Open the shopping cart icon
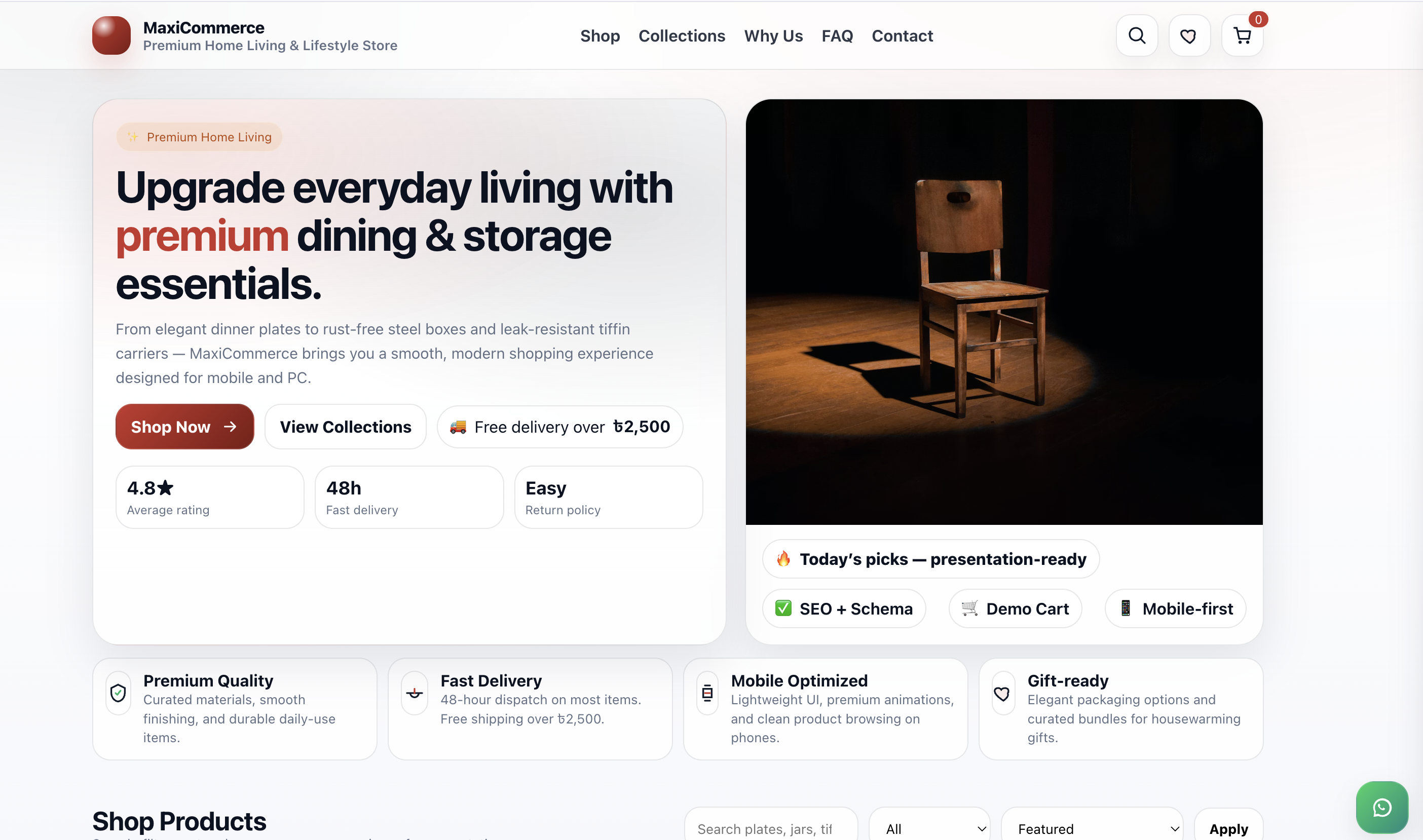Viewport: 1423px width, 840px height. (1242, 35)
